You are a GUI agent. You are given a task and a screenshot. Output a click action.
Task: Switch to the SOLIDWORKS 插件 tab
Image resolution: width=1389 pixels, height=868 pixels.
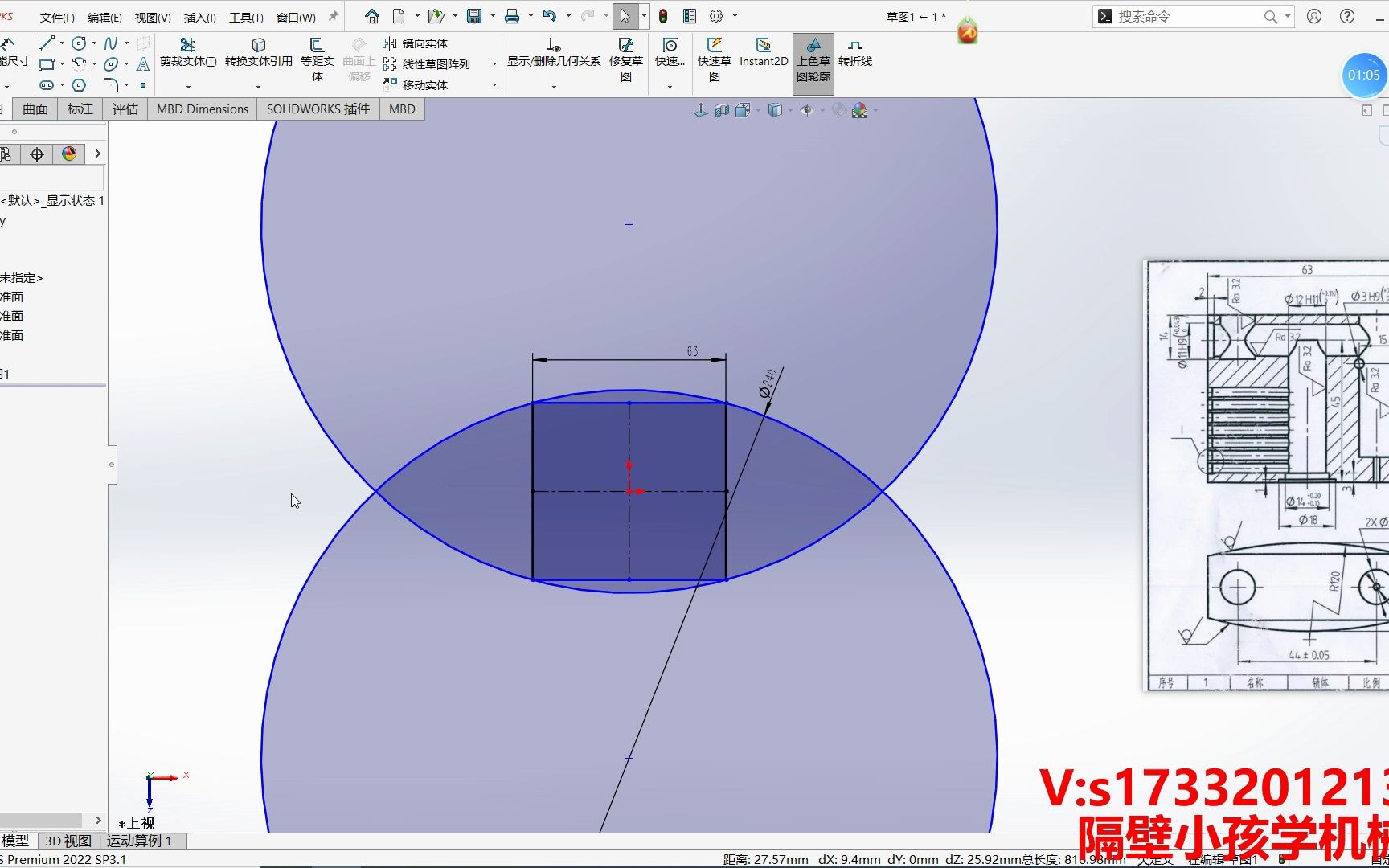(318, 108)
